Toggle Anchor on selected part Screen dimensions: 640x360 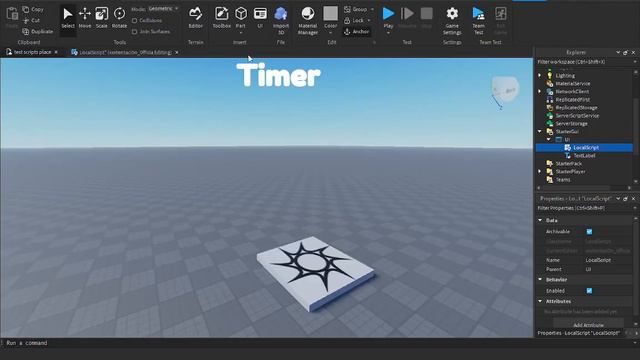click(357, 31)
